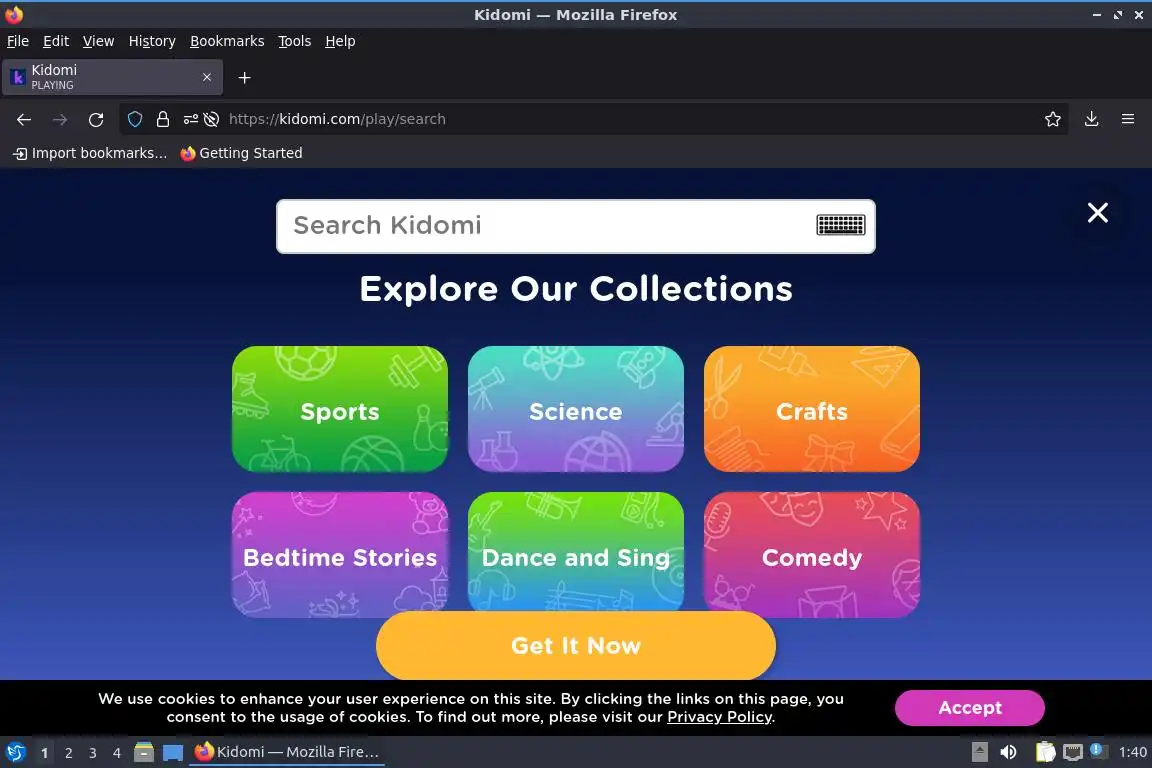Click the Search Kidomi input field
1152x768 pixels.
575,226
